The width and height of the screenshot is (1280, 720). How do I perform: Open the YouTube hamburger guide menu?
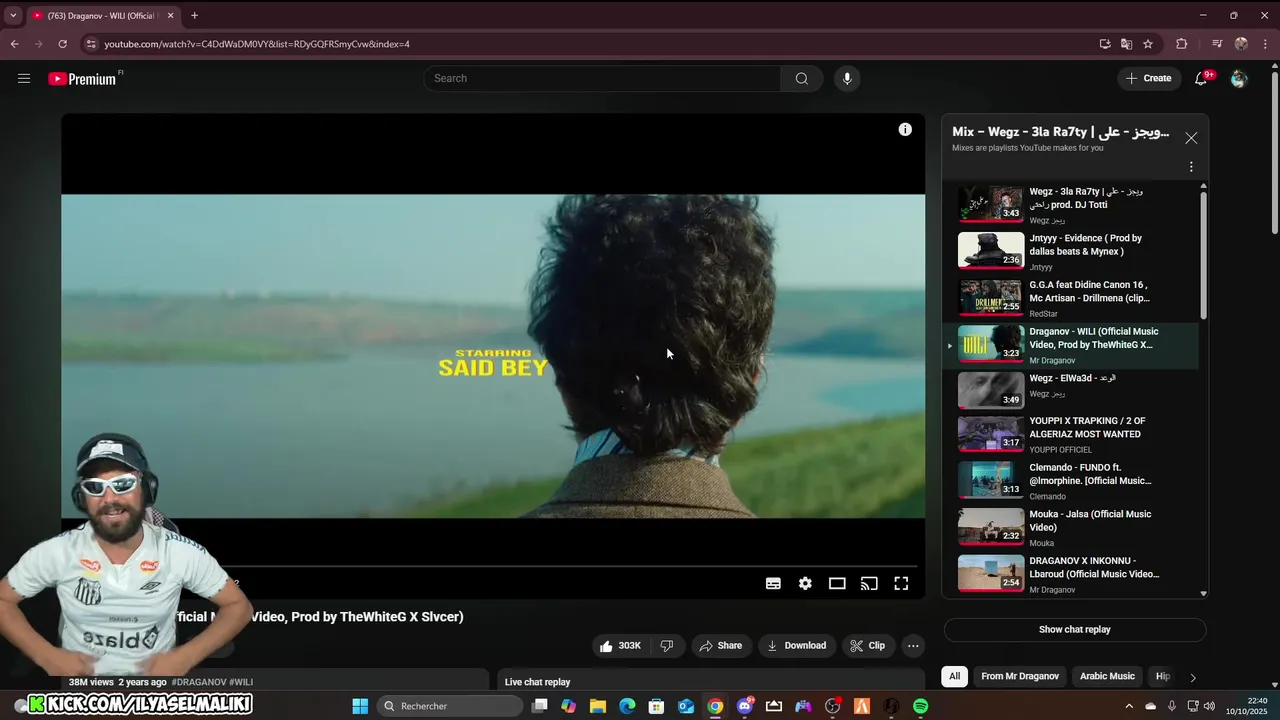click(x=24, y=78)
